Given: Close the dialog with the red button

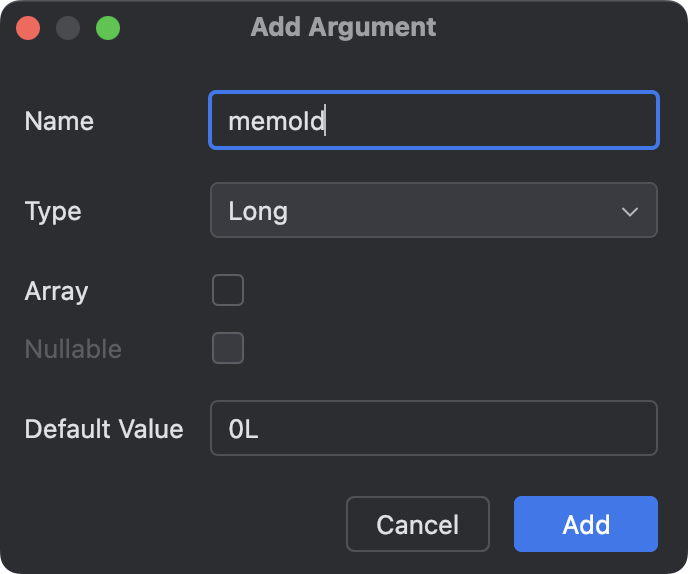Looking at the screenshot, I should click(x=28, y=28).
